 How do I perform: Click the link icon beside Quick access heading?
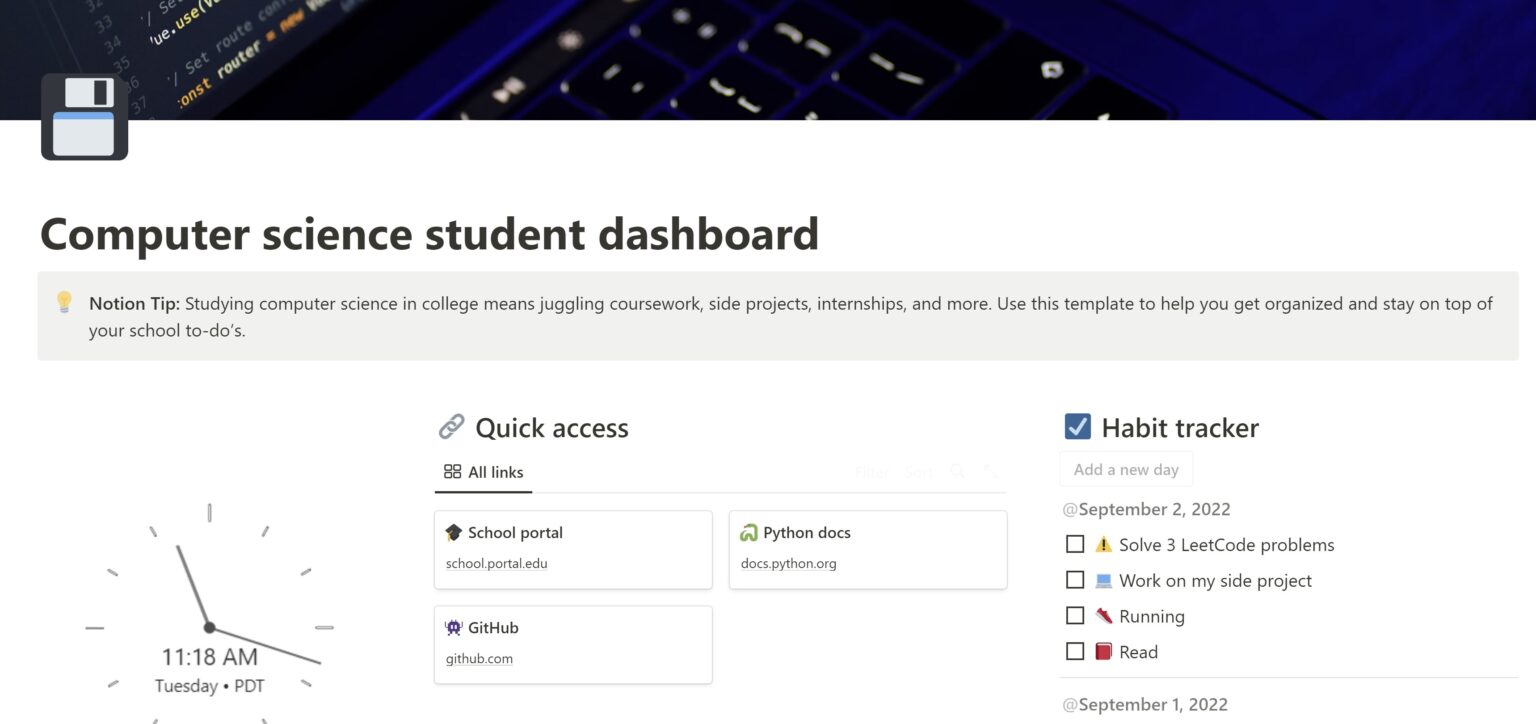point(451,427)
